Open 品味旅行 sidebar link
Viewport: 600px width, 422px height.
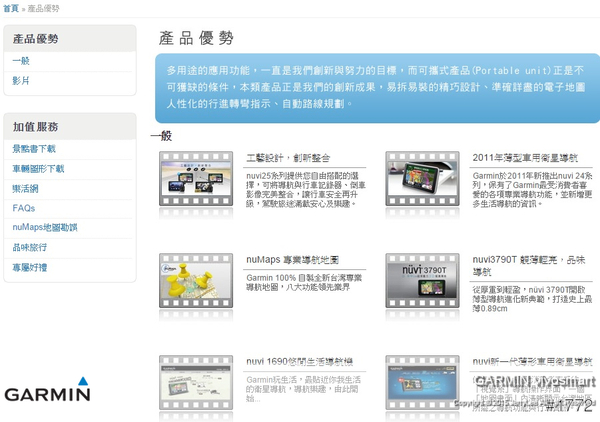point(29,247)
